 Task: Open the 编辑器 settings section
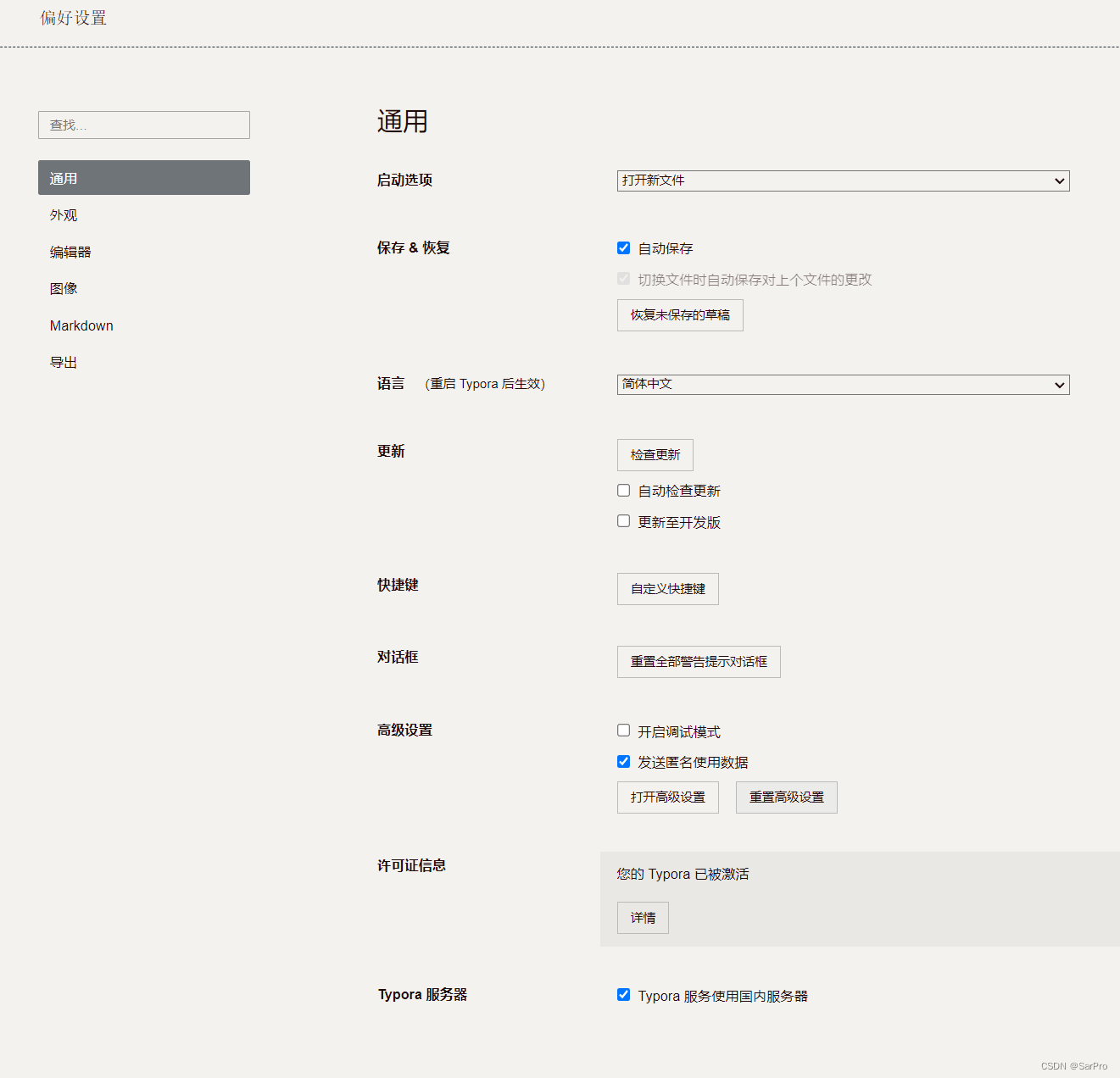pos(70,252)
